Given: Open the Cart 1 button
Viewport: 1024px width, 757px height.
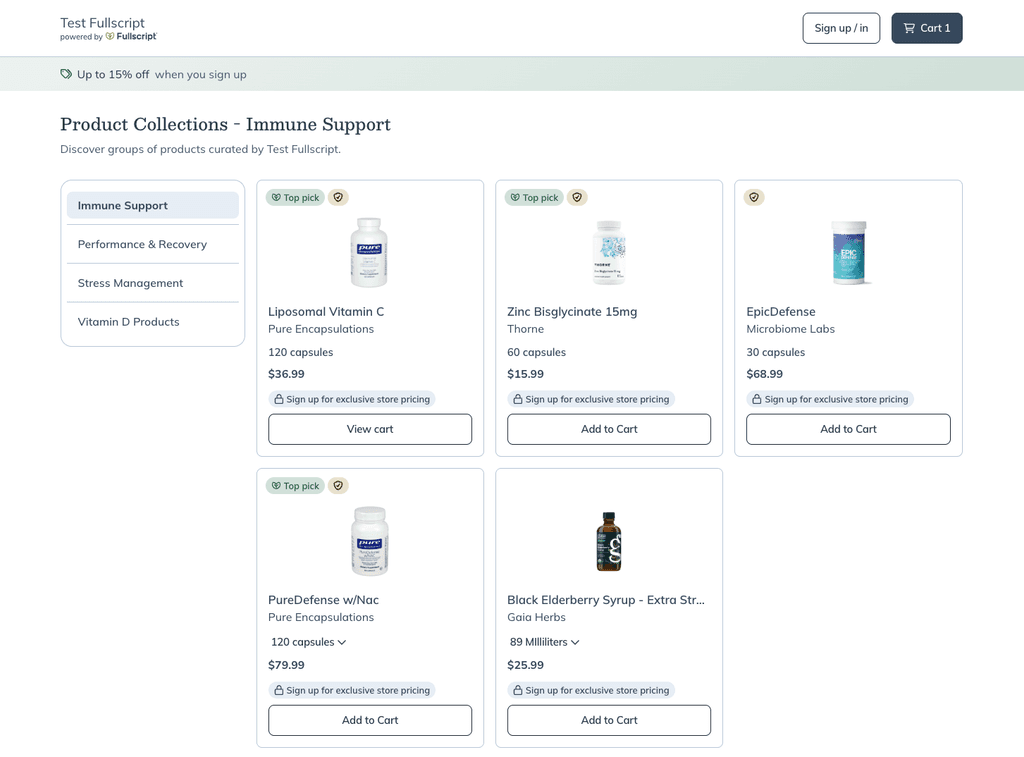Looking at the screenshot, I should pyautogui.click(x=926, y=28).
